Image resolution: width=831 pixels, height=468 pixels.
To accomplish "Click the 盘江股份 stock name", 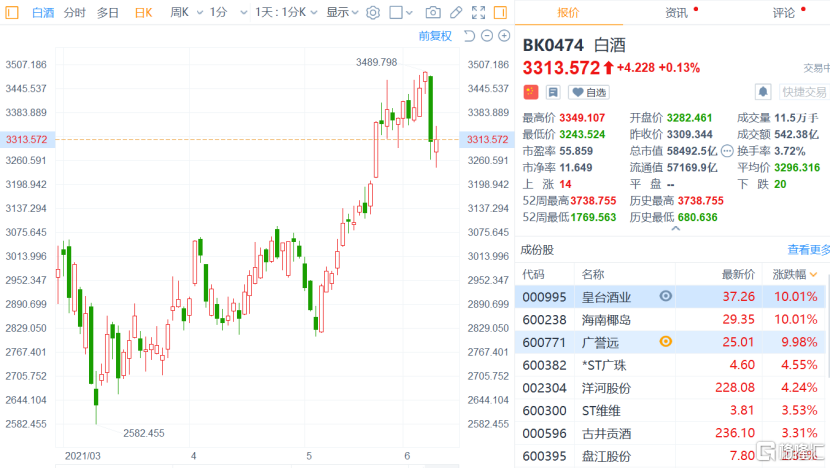I will [606, 456].
